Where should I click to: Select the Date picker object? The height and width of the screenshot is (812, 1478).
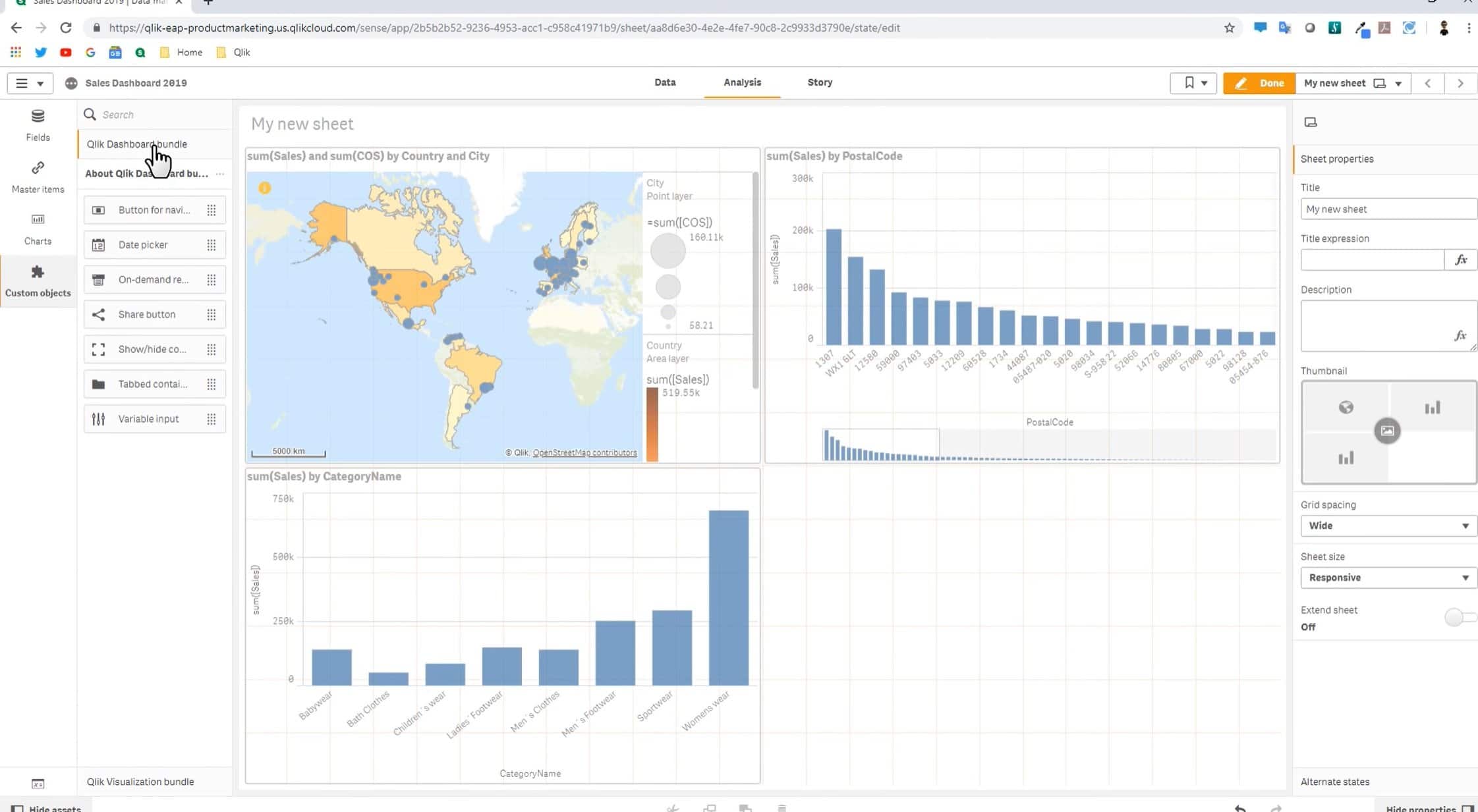[155, 245]
